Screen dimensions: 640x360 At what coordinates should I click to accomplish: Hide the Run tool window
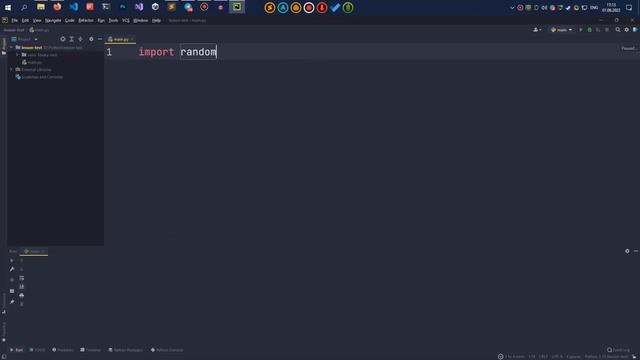636,251
